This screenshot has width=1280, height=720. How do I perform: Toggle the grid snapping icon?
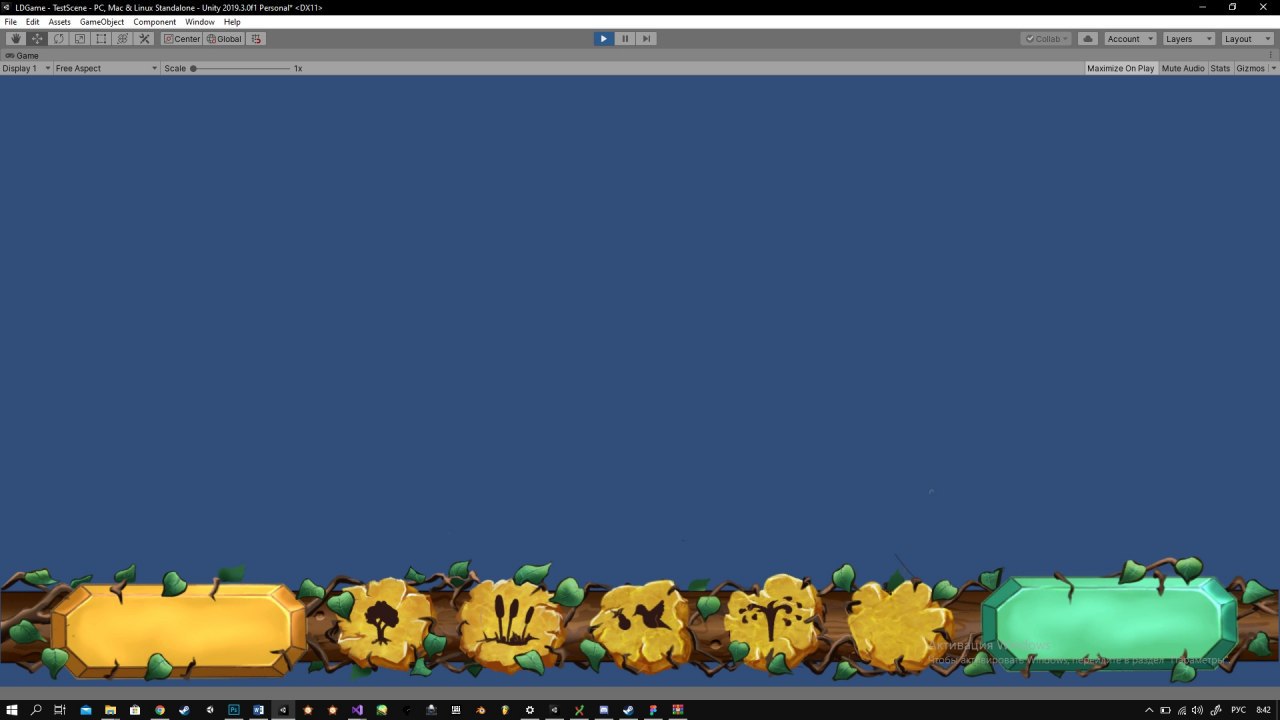coord(256,39)
